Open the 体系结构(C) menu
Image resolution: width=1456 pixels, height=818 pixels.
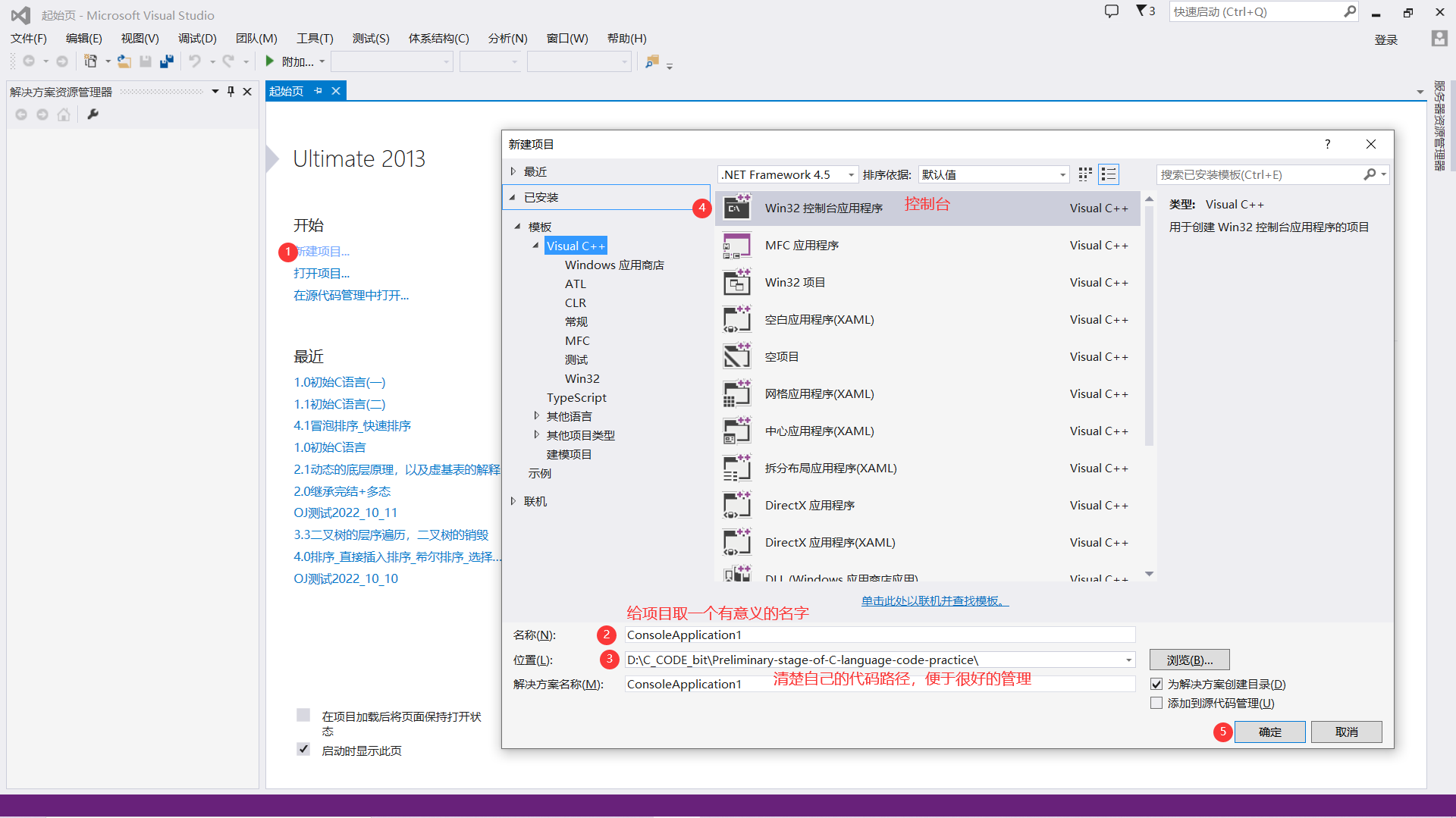(x=438, y=39)
